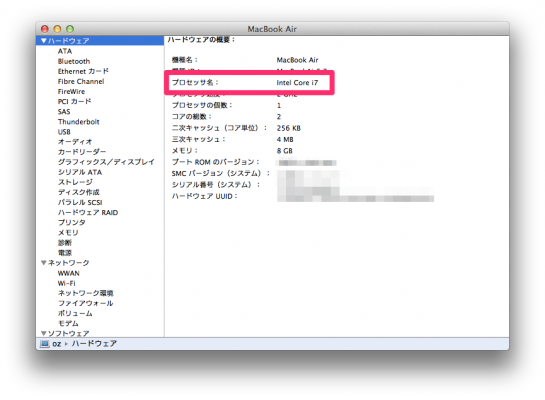Select the 電源 power item
The height and width of the screenshot is (400, 545).
pos(65,253)
